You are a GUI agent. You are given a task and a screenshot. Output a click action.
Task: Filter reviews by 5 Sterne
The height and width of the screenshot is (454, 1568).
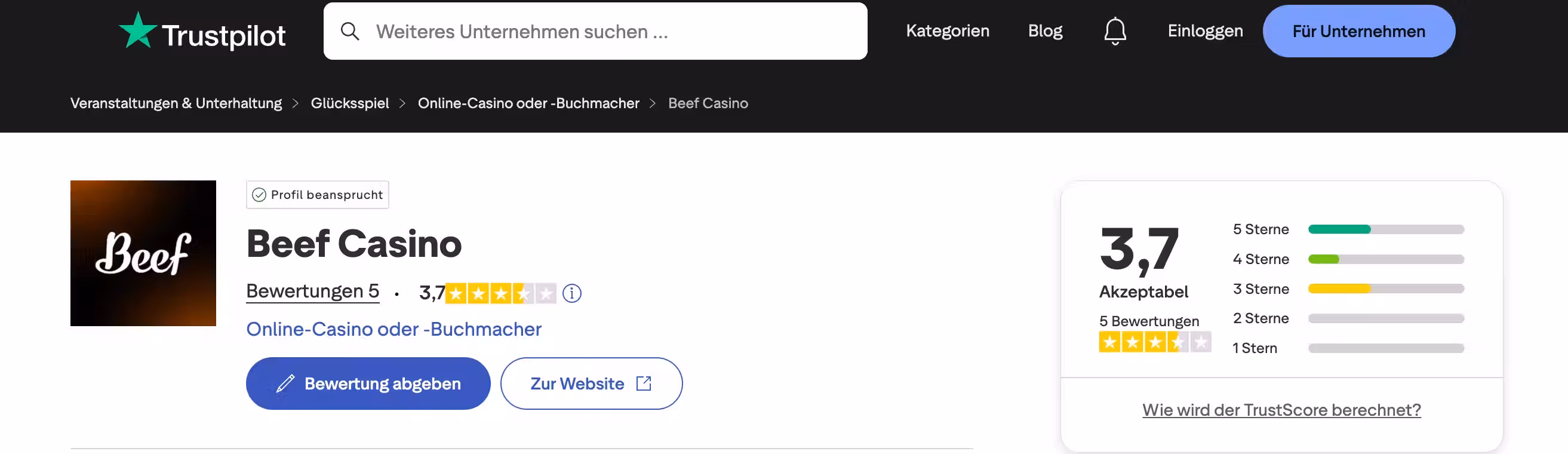1348,229
